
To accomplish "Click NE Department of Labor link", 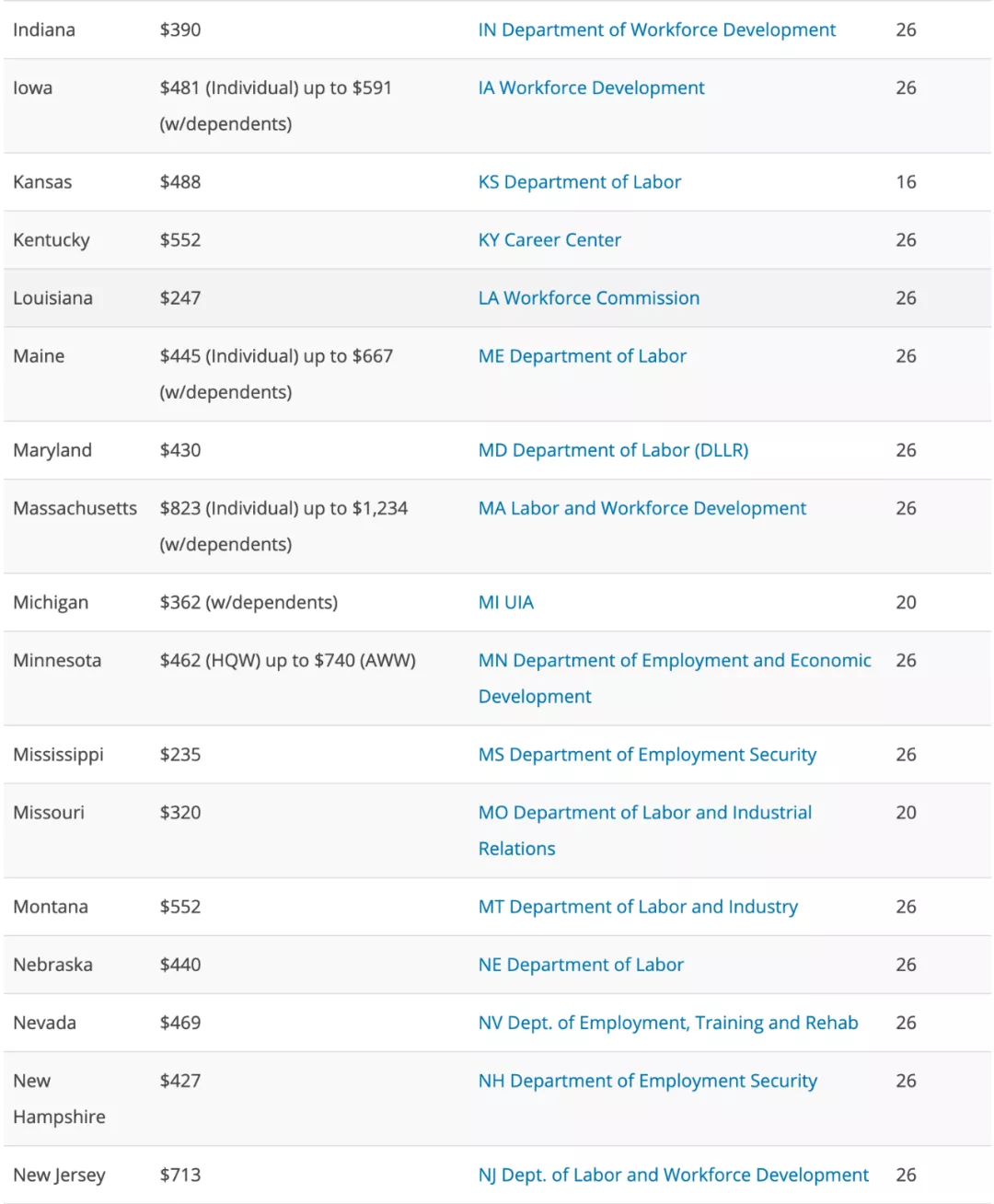I will [581, 964].
